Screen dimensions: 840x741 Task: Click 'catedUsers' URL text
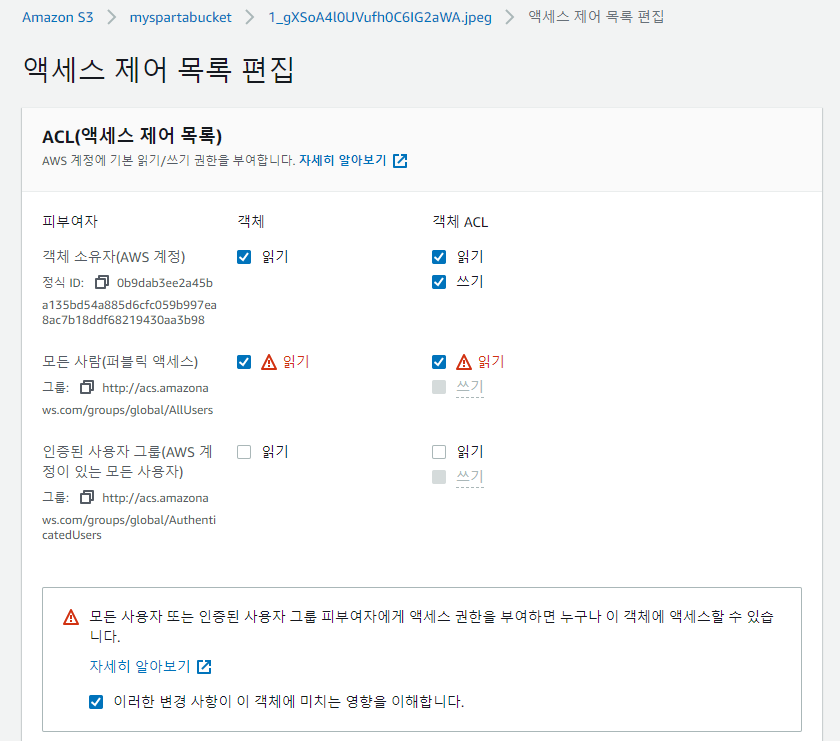coord(72,535)
